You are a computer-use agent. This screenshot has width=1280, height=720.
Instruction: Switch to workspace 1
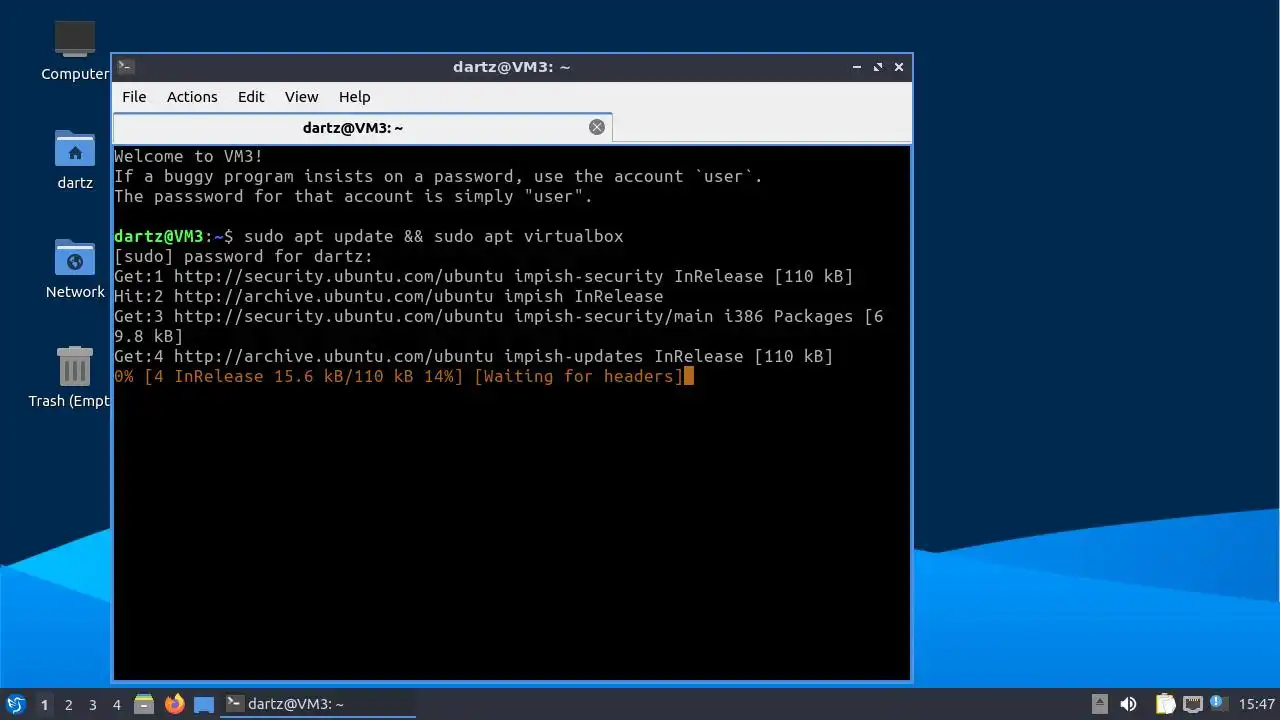pos(44,705)
